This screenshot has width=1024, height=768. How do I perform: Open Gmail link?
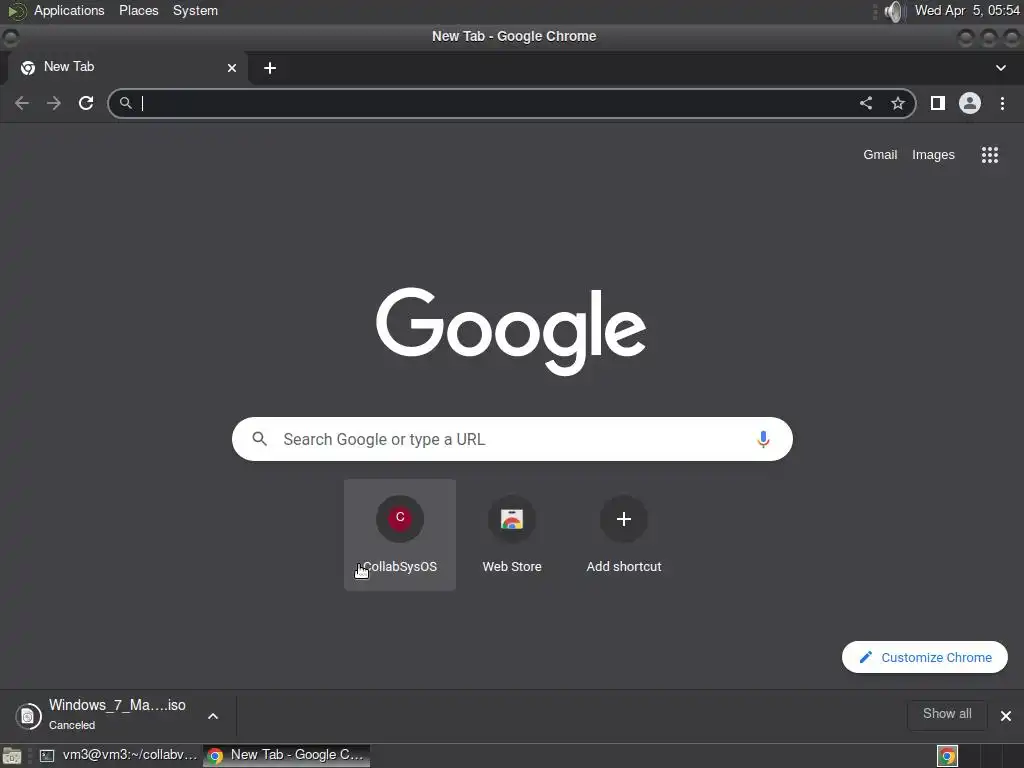tap(880, 155)
